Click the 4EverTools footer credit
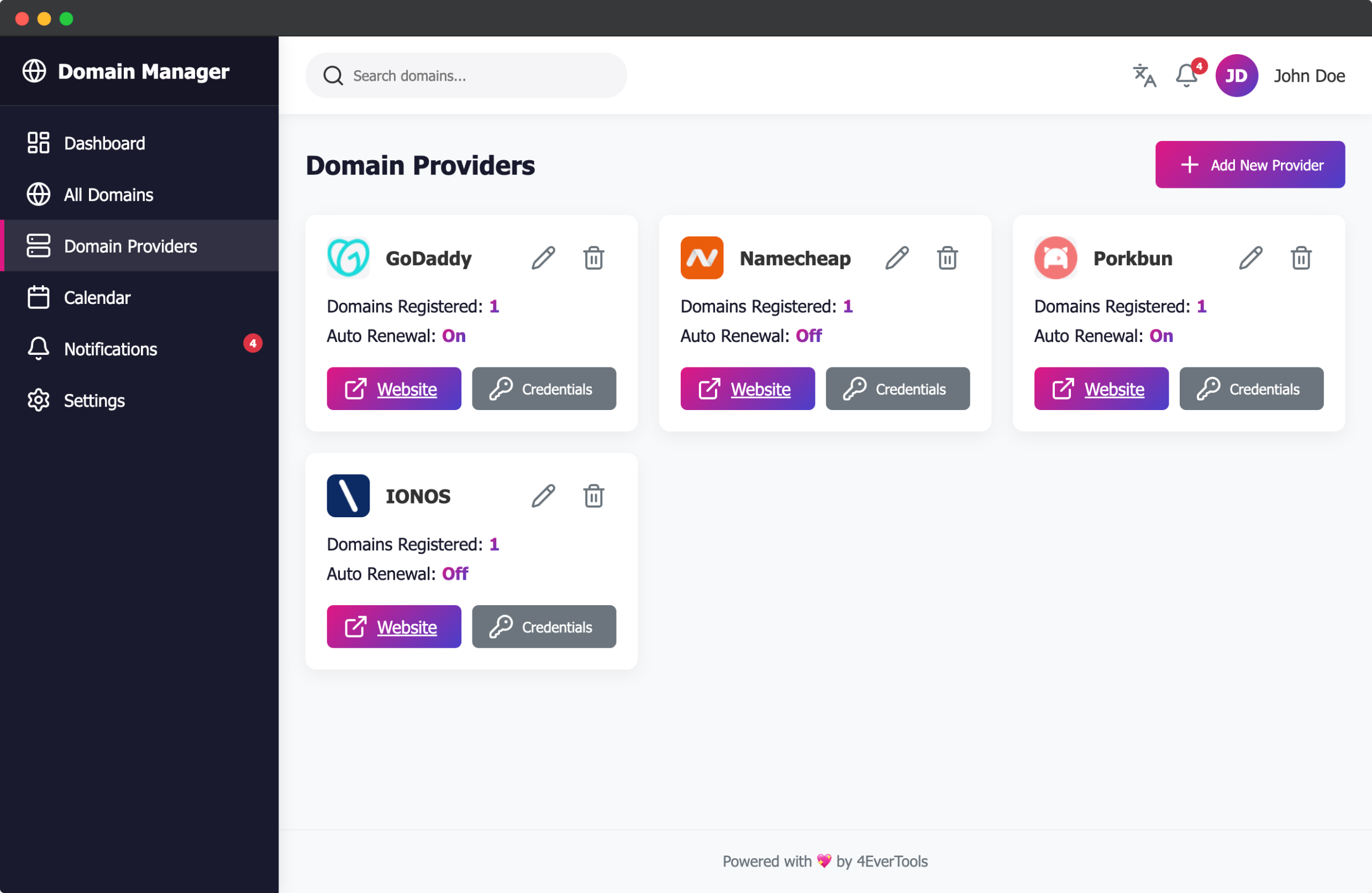 click(x=891, y=862)
